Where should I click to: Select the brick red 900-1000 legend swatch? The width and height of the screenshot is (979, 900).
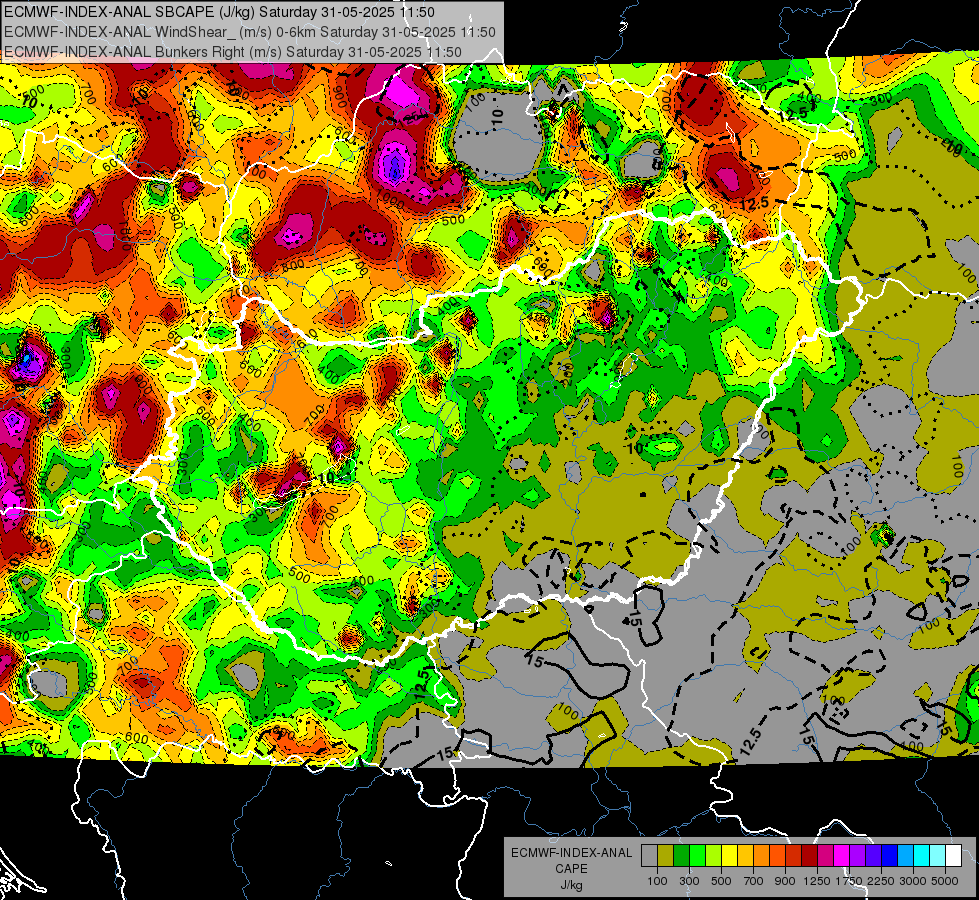pyautogui.click(x=794, y=856)
